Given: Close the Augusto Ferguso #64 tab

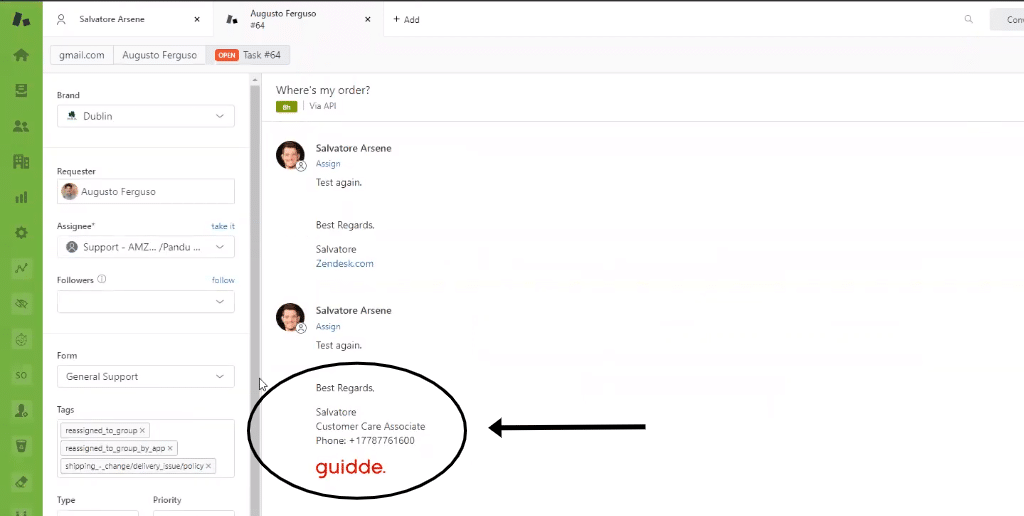Looking at the screenshot, I should coord(368,20).
